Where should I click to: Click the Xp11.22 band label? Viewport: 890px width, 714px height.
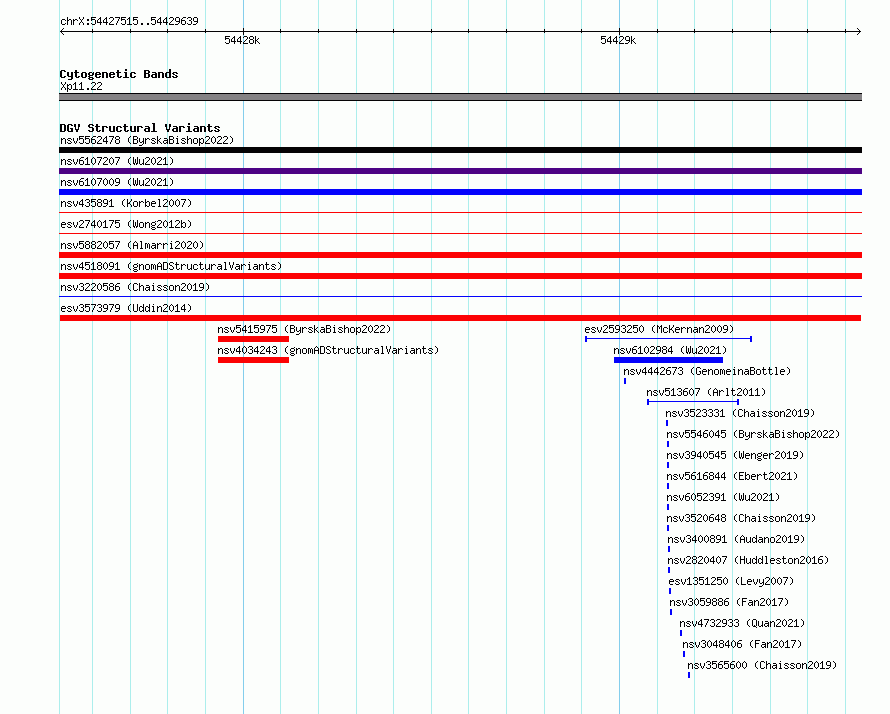coord(81,86)
